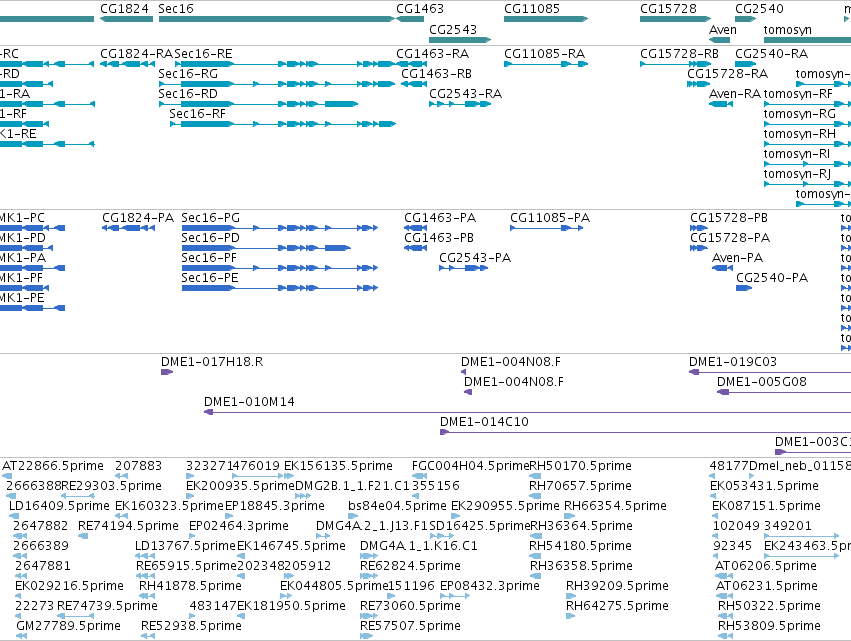The height and width of the screenshot is (641, 851).
Task: Click EST bs84e04.5prime
Action: (x=397, y=506)
